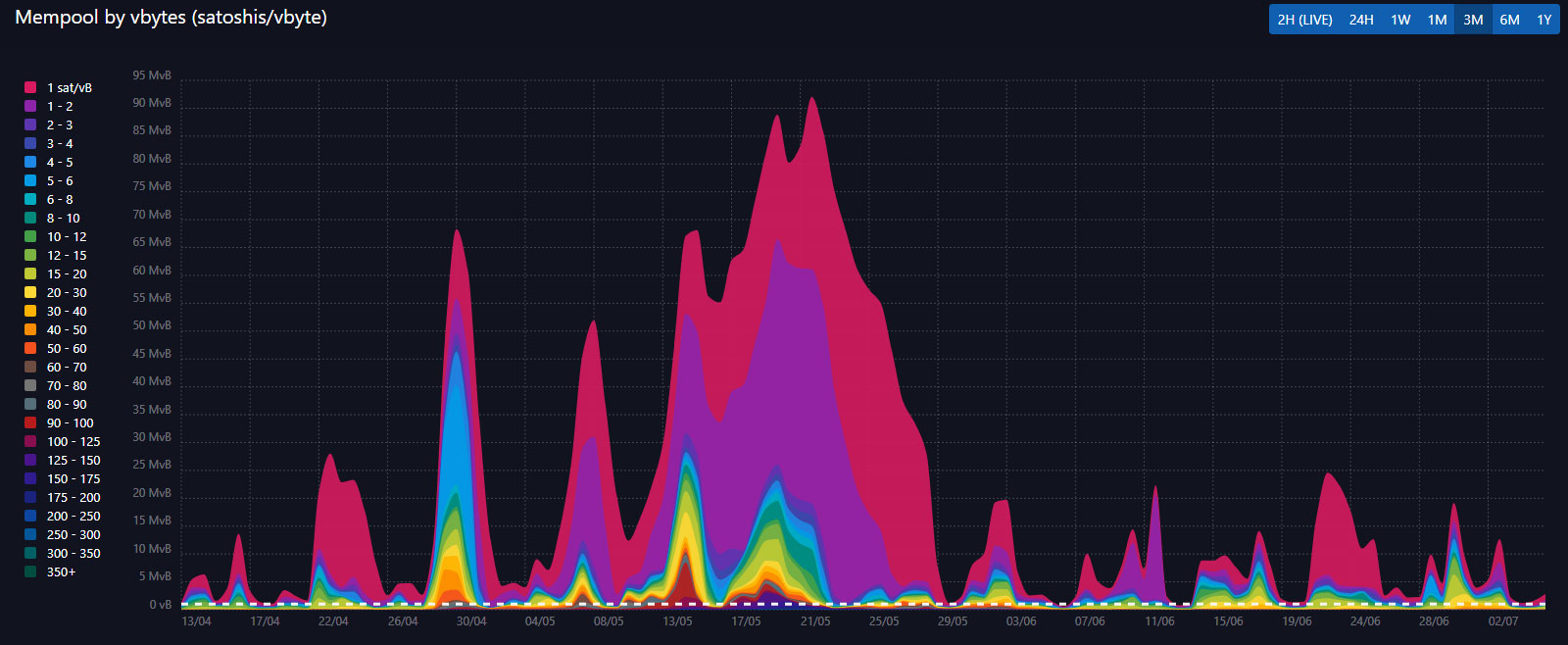Switch to the 6M time range
This screenshot has height=645, width=1568.
pyautogui.click(x=1509, y=20)
